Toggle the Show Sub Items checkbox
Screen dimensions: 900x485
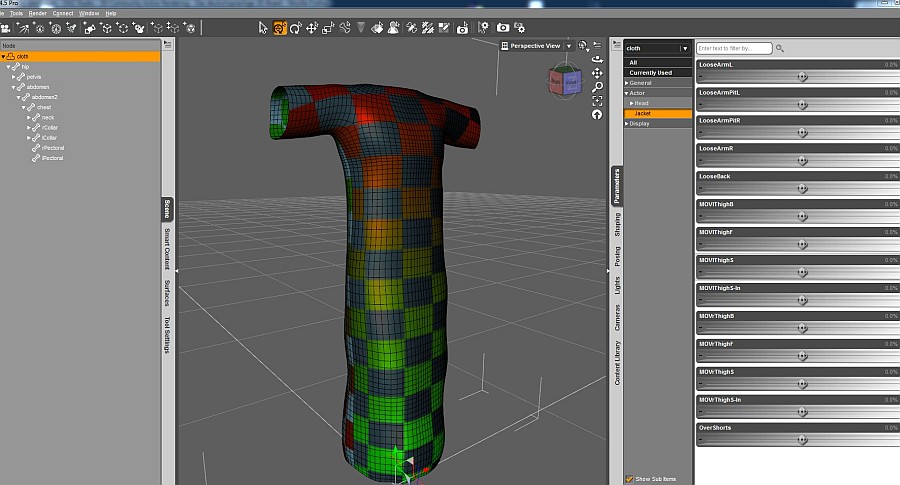[x=629, y=479]
